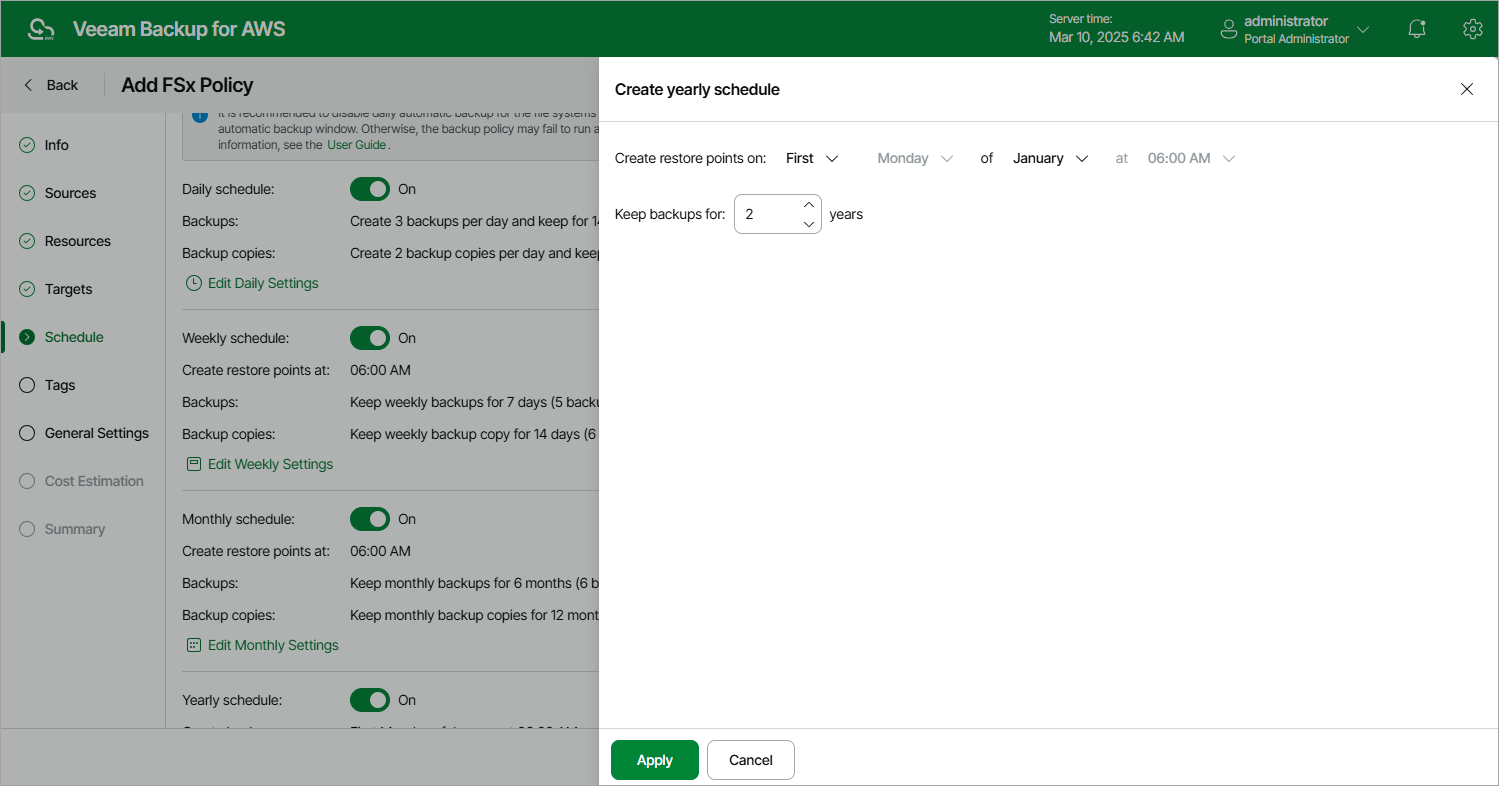Viewport: 1499px width, 786px height.
Task: Toggle off the Monthly schedule
Action: (x=370, y=519)
